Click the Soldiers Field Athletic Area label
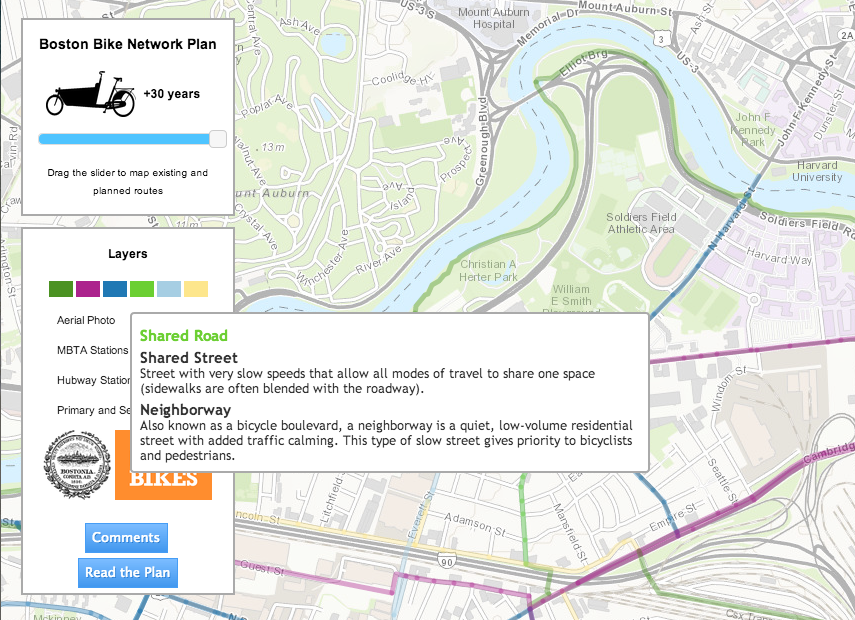This screenshot has width=855, height=620. coord(641,223)
